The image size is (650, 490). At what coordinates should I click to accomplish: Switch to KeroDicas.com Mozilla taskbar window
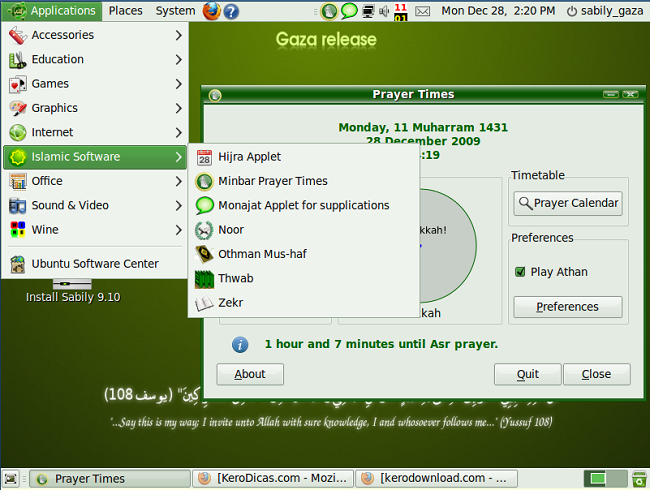pos(273,479)
